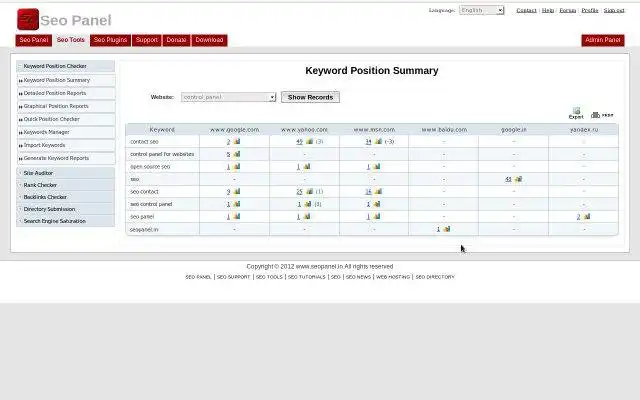Open the graph icon for contact seo on Google

(x=237, y=142)
